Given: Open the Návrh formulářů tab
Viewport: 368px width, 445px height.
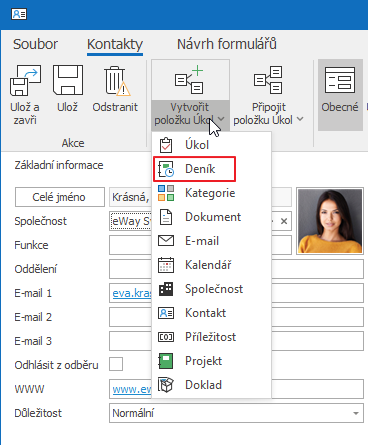Looking at the screenshot, I should pos(227,44).
